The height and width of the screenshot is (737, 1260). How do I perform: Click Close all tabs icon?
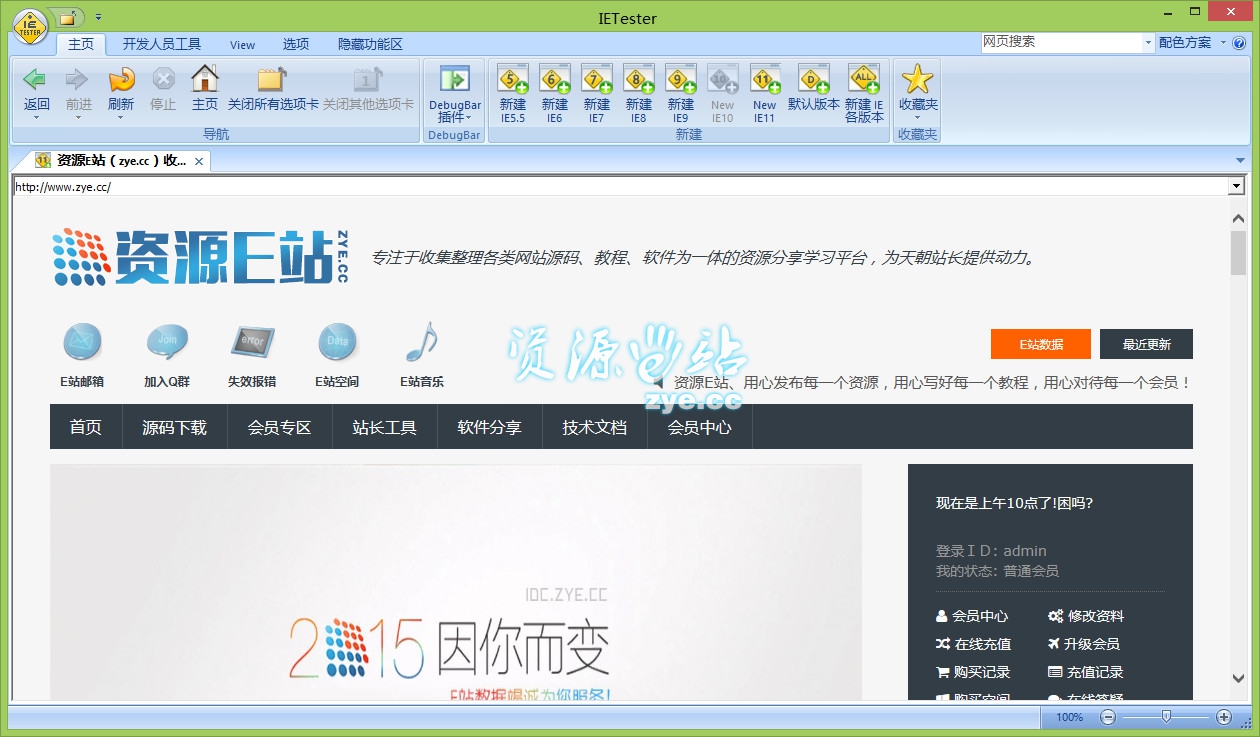pos(272,79)
